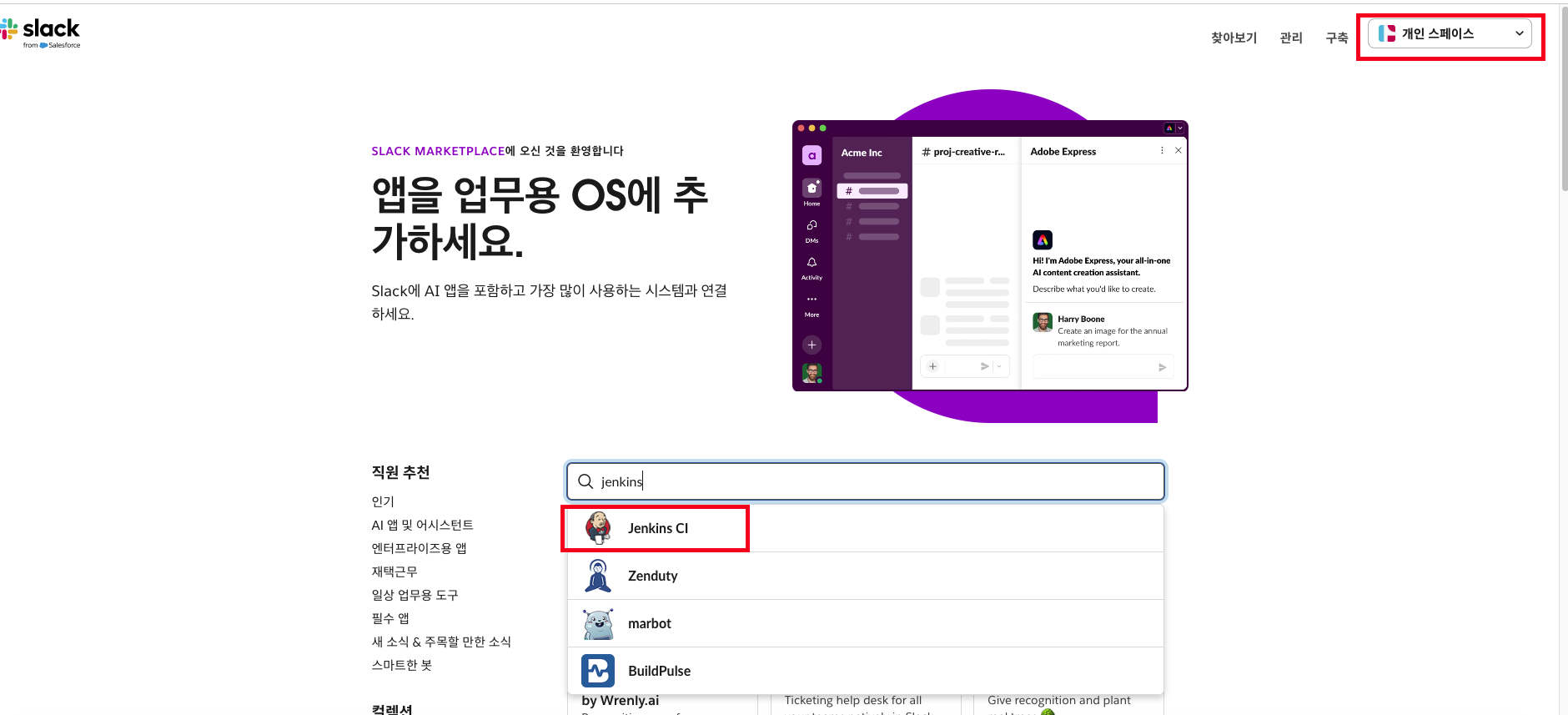
Task: Open 새 소식 & 주목할 만한 소식
Action: click(x=441, y=642)
